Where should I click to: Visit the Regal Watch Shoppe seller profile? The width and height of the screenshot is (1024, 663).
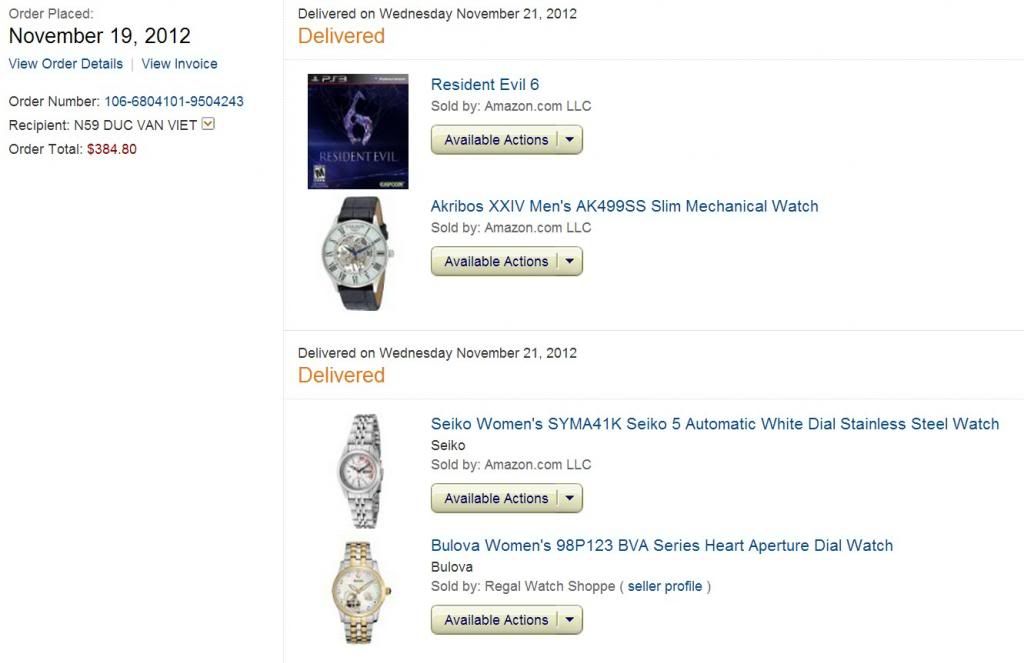click(665, 586)
